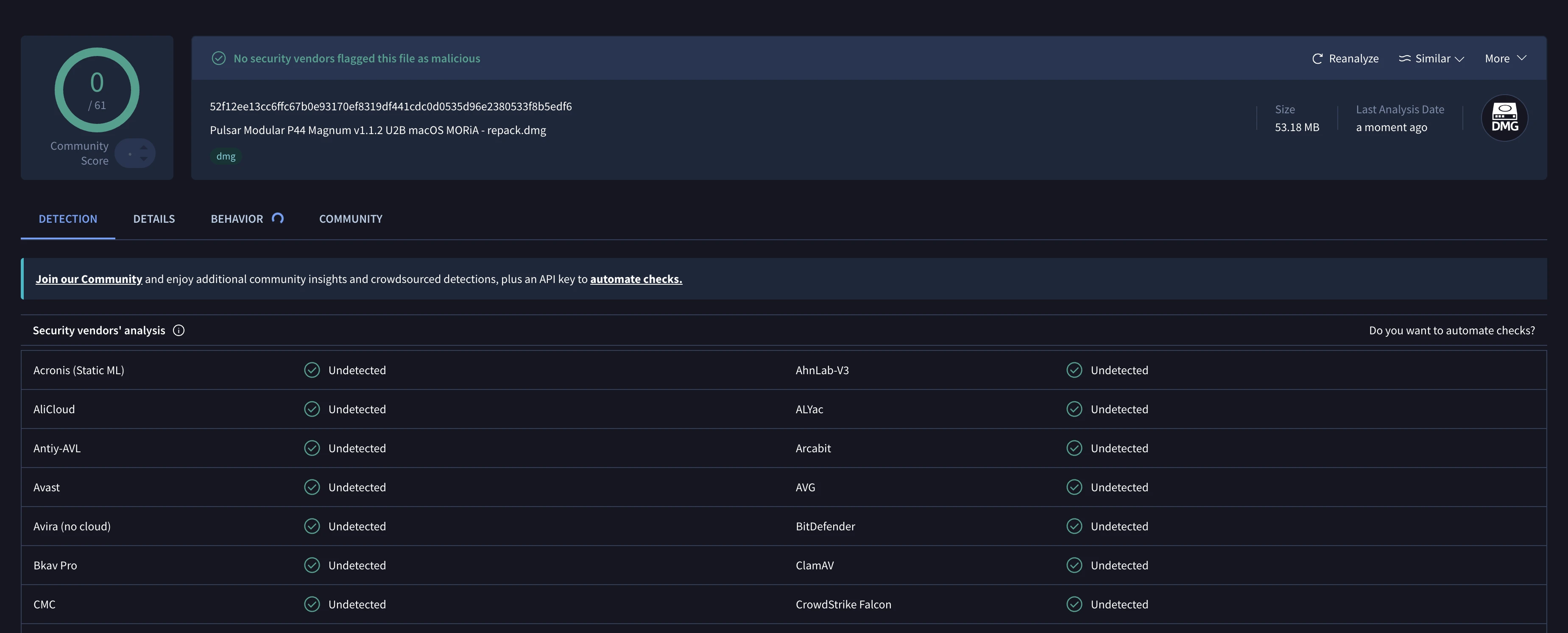Click the 'Last Analysis Date' label

(x=1400, y=109)
